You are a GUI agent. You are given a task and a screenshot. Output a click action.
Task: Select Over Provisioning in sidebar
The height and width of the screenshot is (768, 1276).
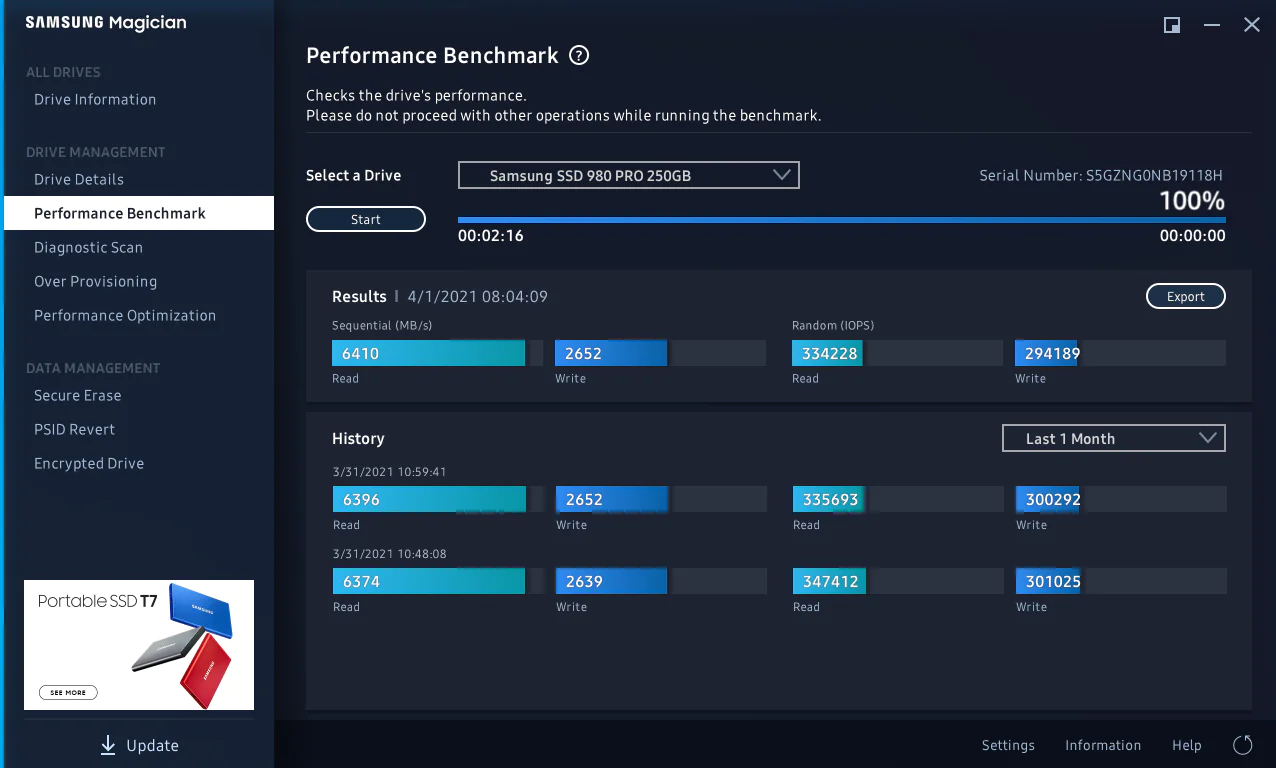[x=95, y=282]
